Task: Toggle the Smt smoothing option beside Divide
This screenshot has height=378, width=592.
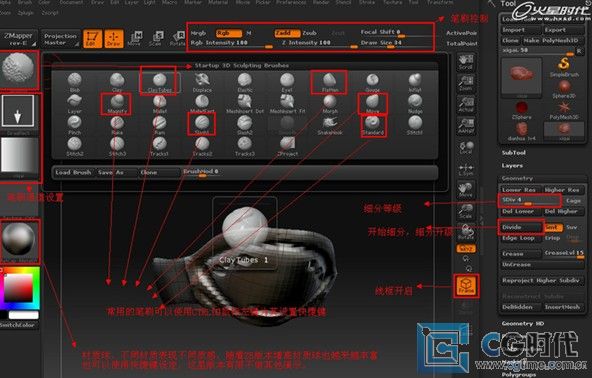Action: point(553,227)
